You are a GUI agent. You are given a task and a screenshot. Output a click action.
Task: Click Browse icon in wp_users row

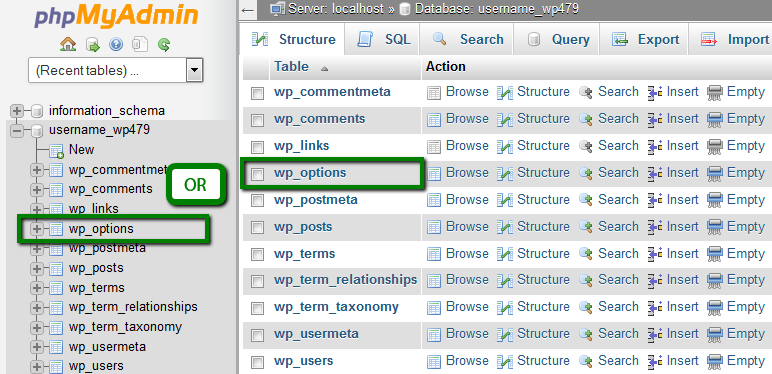434,362
